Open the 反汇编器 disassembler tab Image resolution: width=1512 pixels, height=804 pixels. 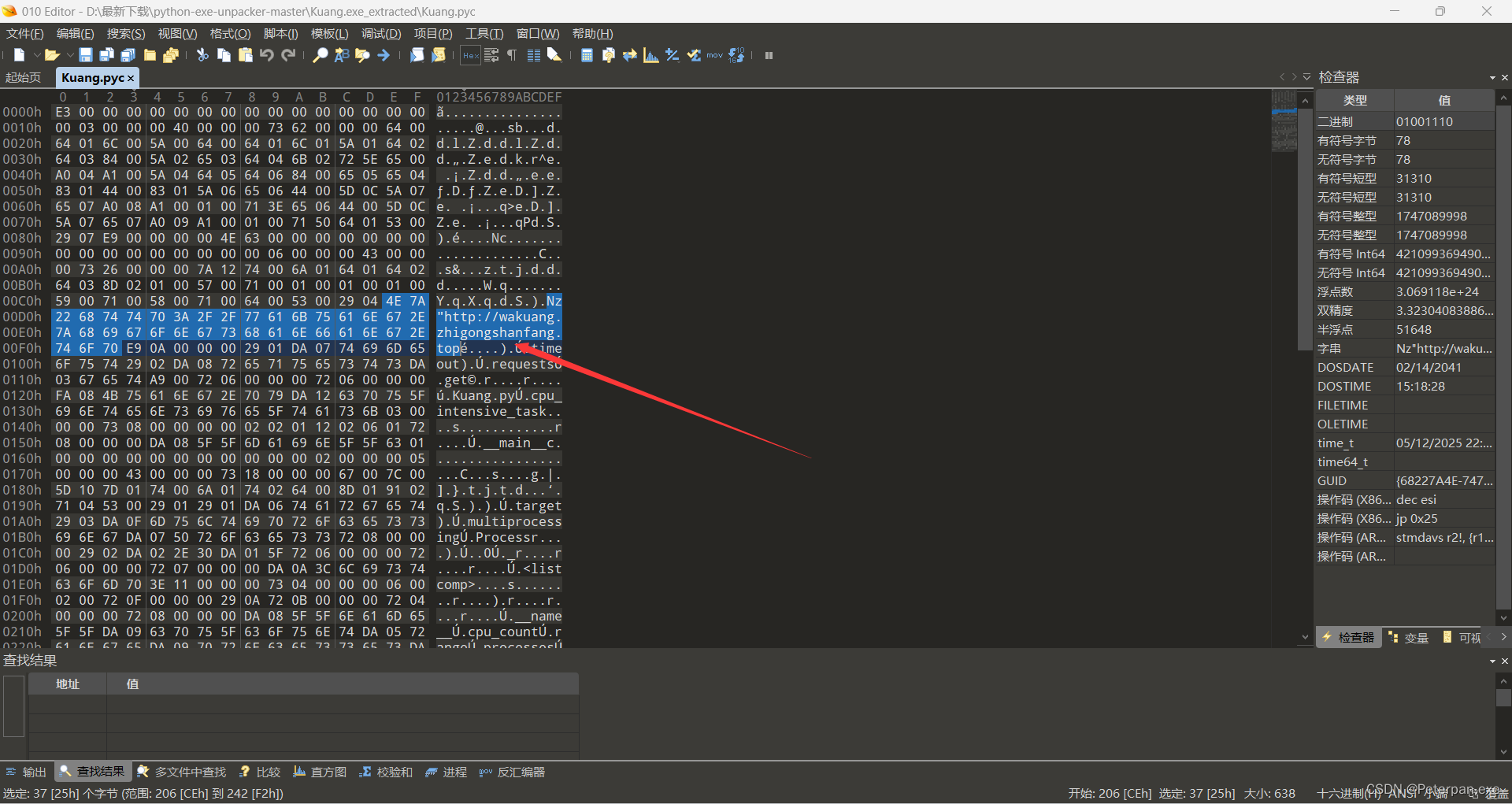point(512,773)
